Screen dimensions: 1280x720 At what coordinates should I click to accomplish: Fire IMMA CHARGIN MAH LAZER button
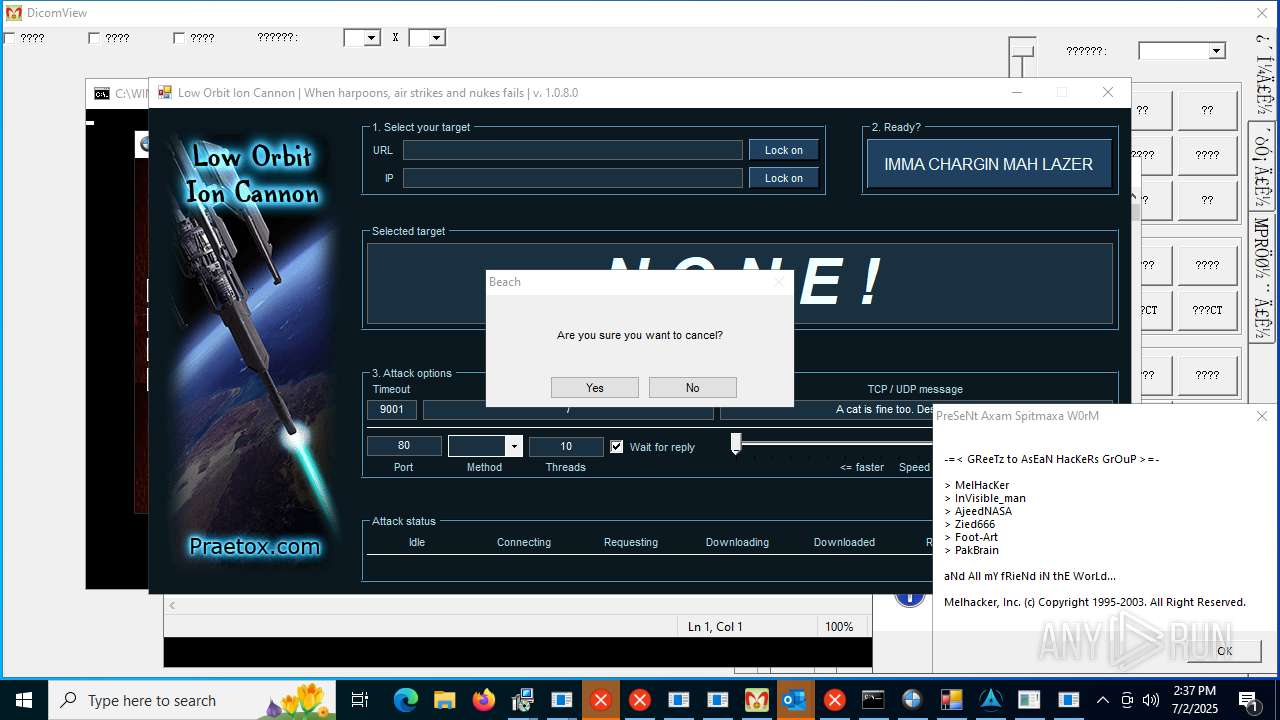989,164
